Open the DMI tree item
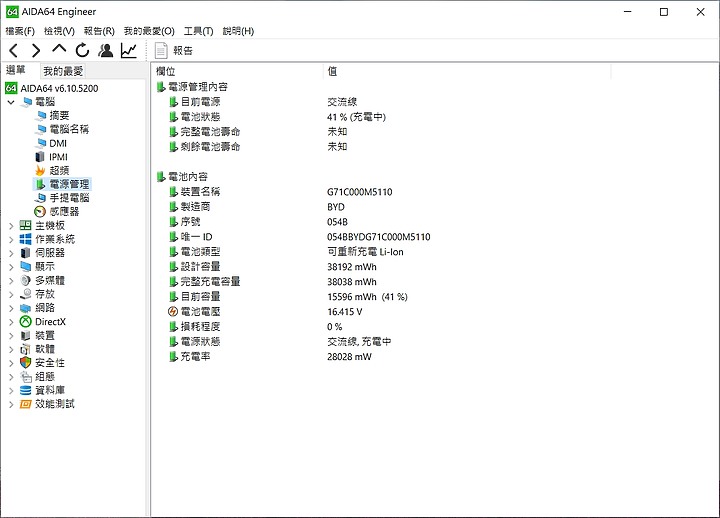This screenshot has width=720, height=518. (x=58, y=143)
